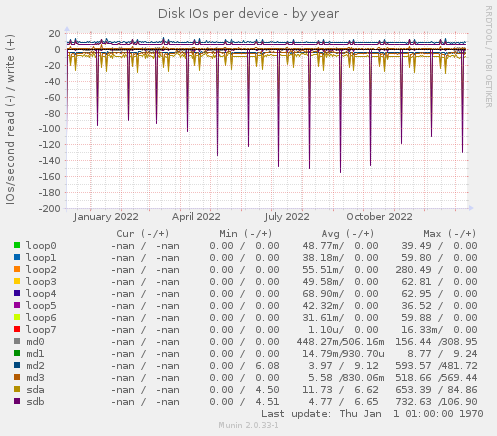Click the sdb max value 732.63
The width and height of the screenshot is (497, 436).
[x=413, y=402]
